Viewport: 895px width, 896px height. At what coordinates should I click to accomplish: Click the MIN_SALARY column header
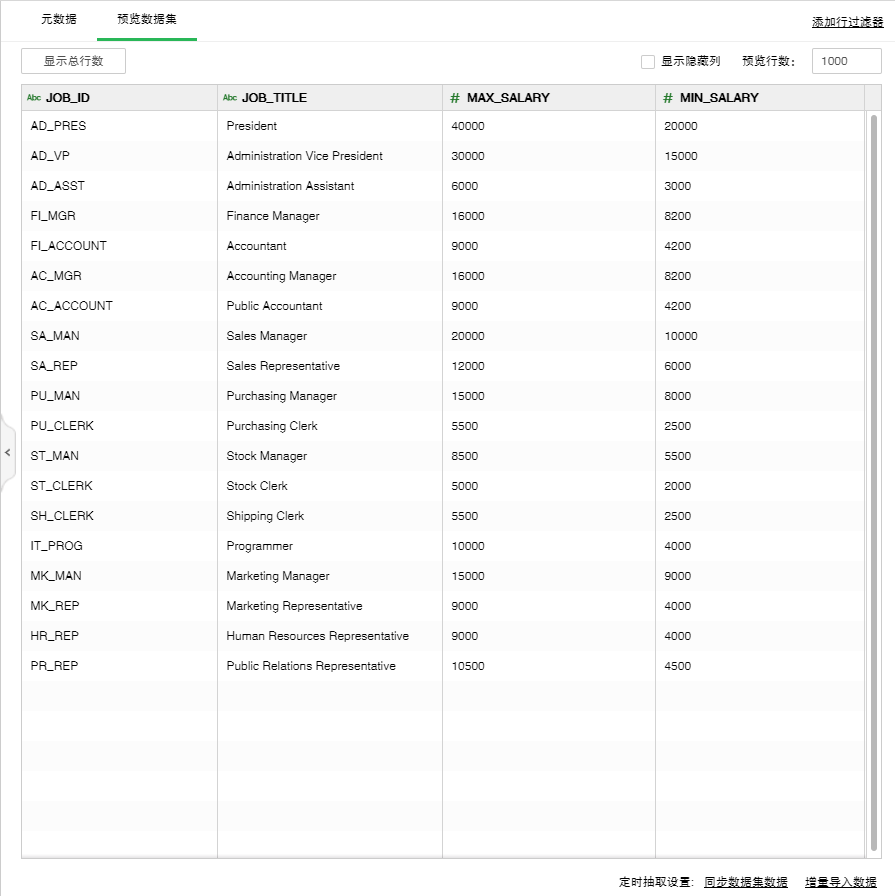(719, 98)
